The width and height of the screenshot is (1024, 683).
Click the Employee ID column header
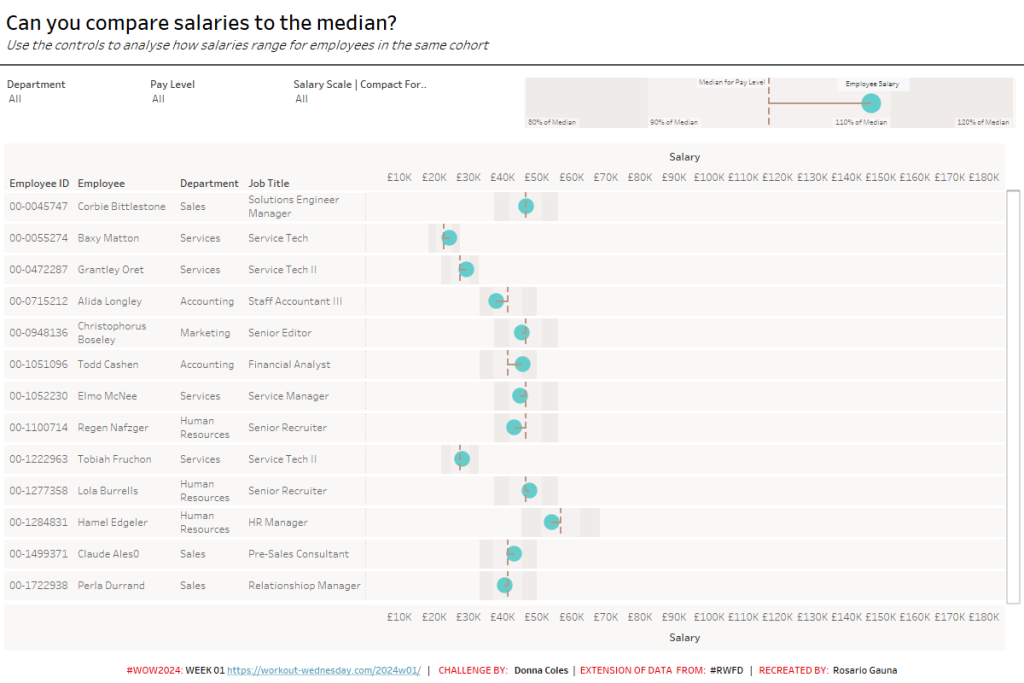pos(40,184)
